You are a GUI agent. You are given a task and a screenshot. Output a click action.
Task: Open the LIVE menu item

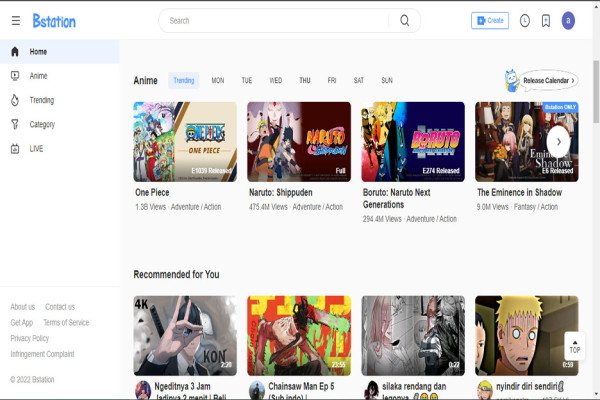pos(60,149)
